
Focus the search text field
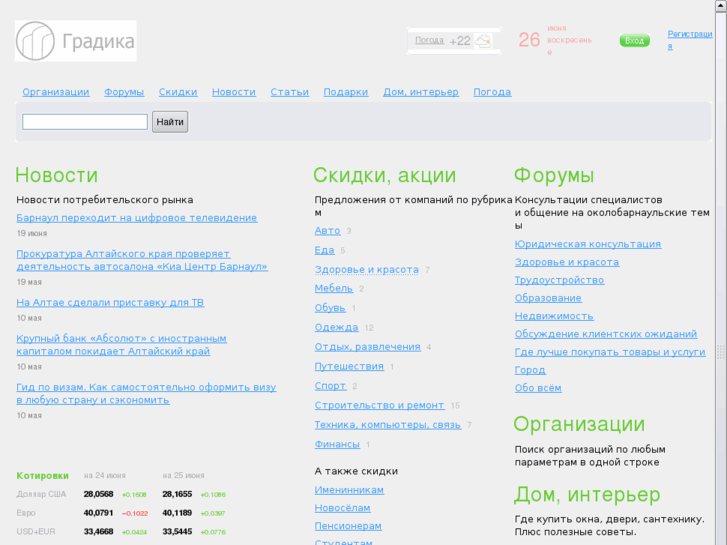click(x=85, y=122)
